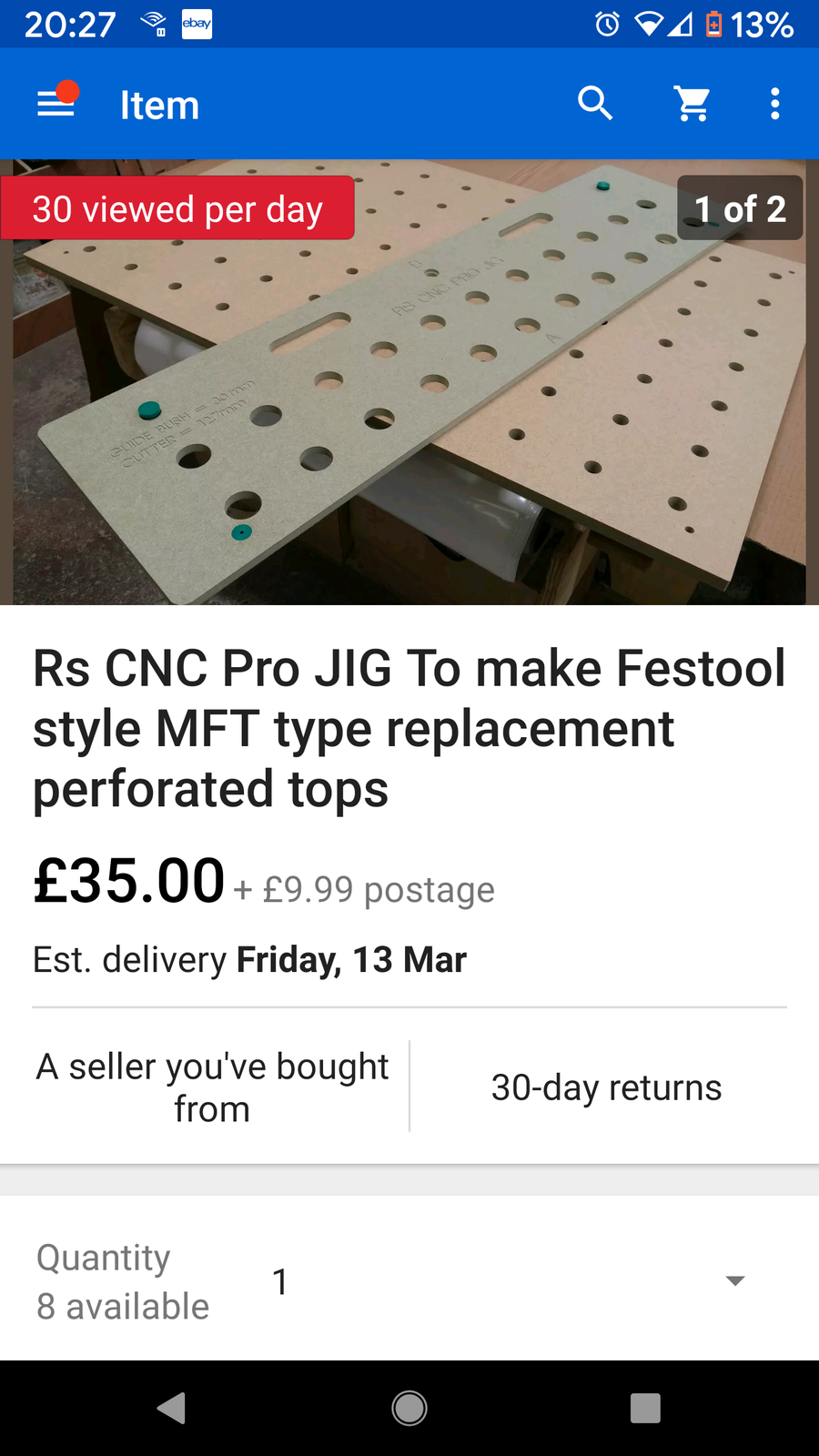Open the shopping cart
This screenshot has width=819, height=1456.
(693, 104)
